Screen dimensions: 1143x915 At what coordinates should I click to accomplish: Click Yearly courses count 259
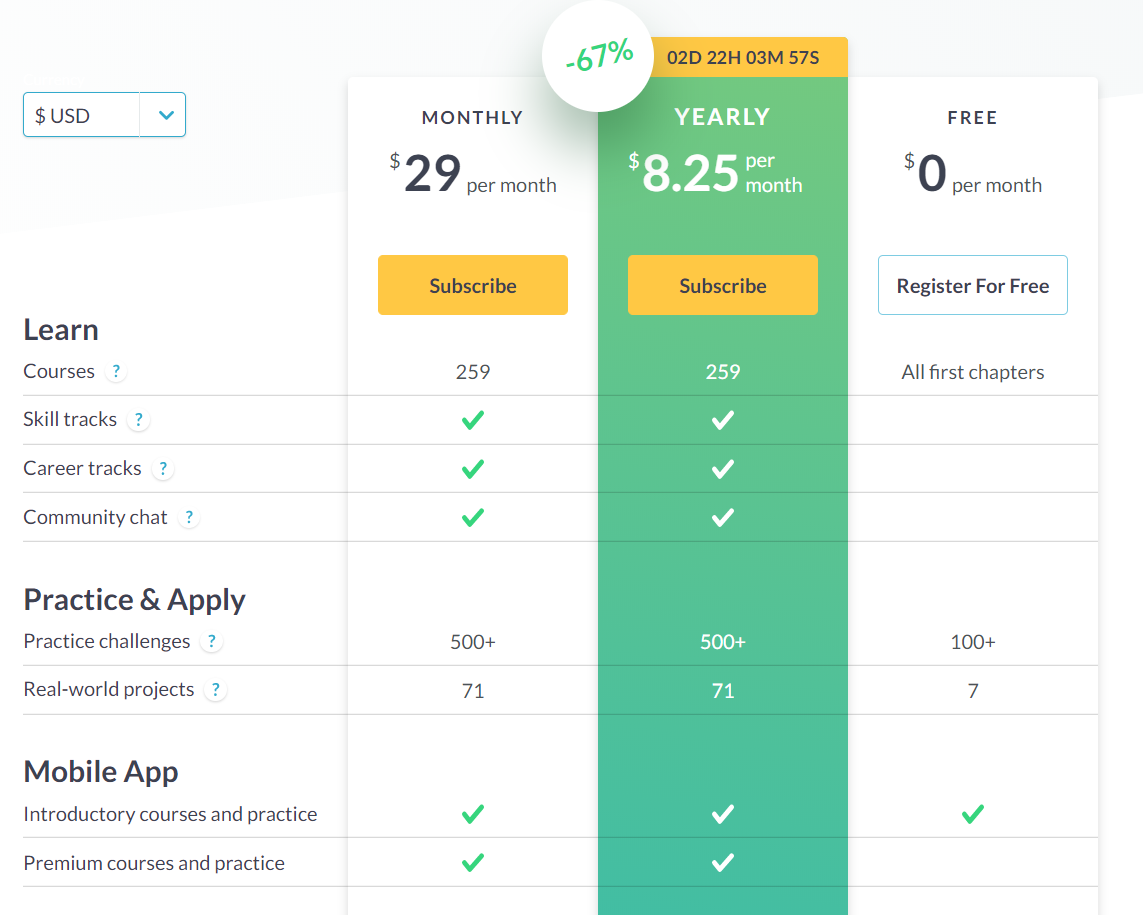click(722, 372)
